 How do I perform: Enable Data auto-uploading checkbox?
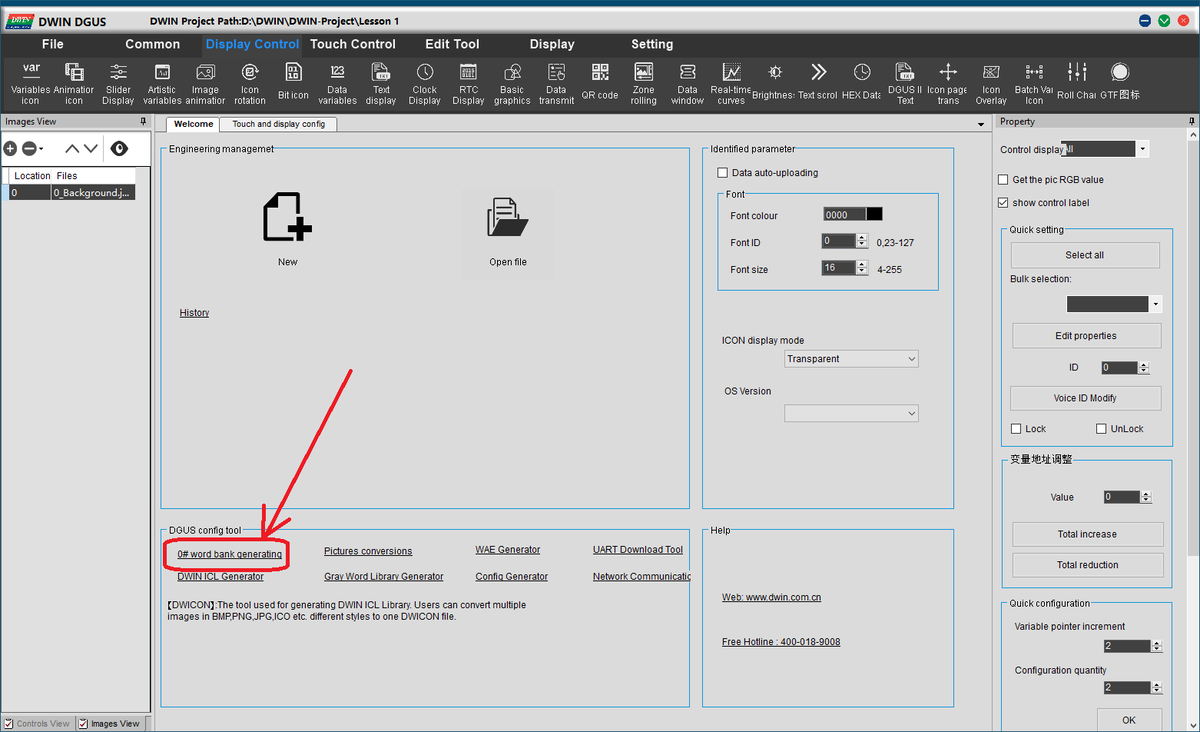(723, 173)
